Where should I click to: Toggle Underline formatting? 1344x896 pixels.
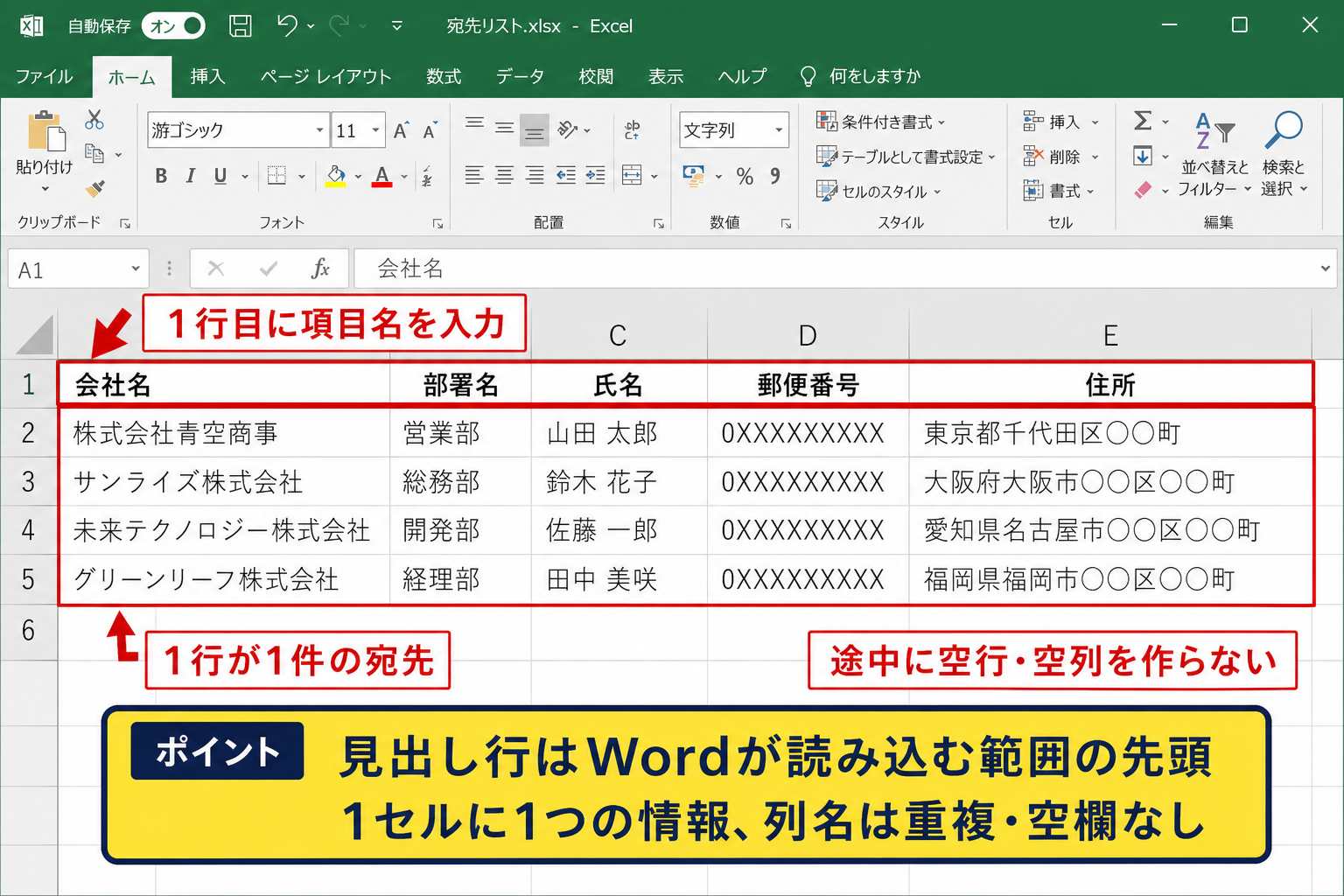[x=220, y=176]
